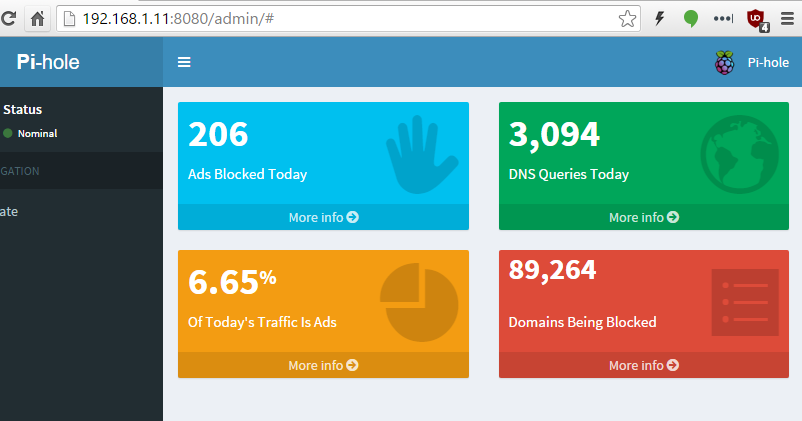Click the list icon on Domains Blocked card
The height and width of the screenshot is (421, 802).
click(x=745, y=302)
